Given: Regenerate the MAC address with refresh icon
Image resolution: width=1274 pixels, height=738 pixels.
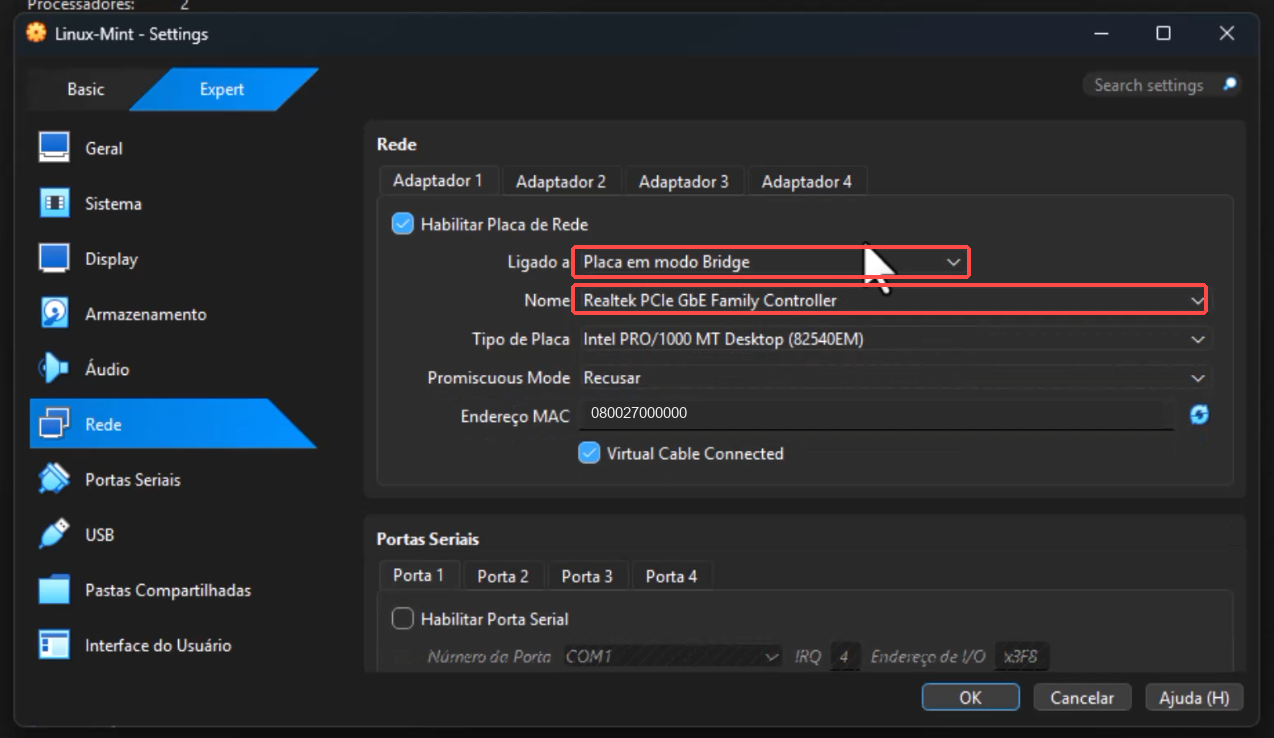Looking at the screenshot, I should point(1199,414).
